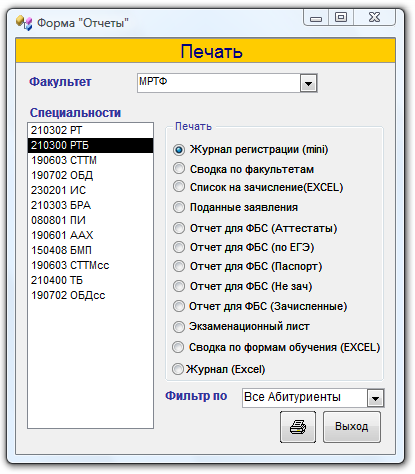Viewport: 415px width, 474px height.
Task: Choose '230201 ИС' from specialties list
Action: click(90, 190)
